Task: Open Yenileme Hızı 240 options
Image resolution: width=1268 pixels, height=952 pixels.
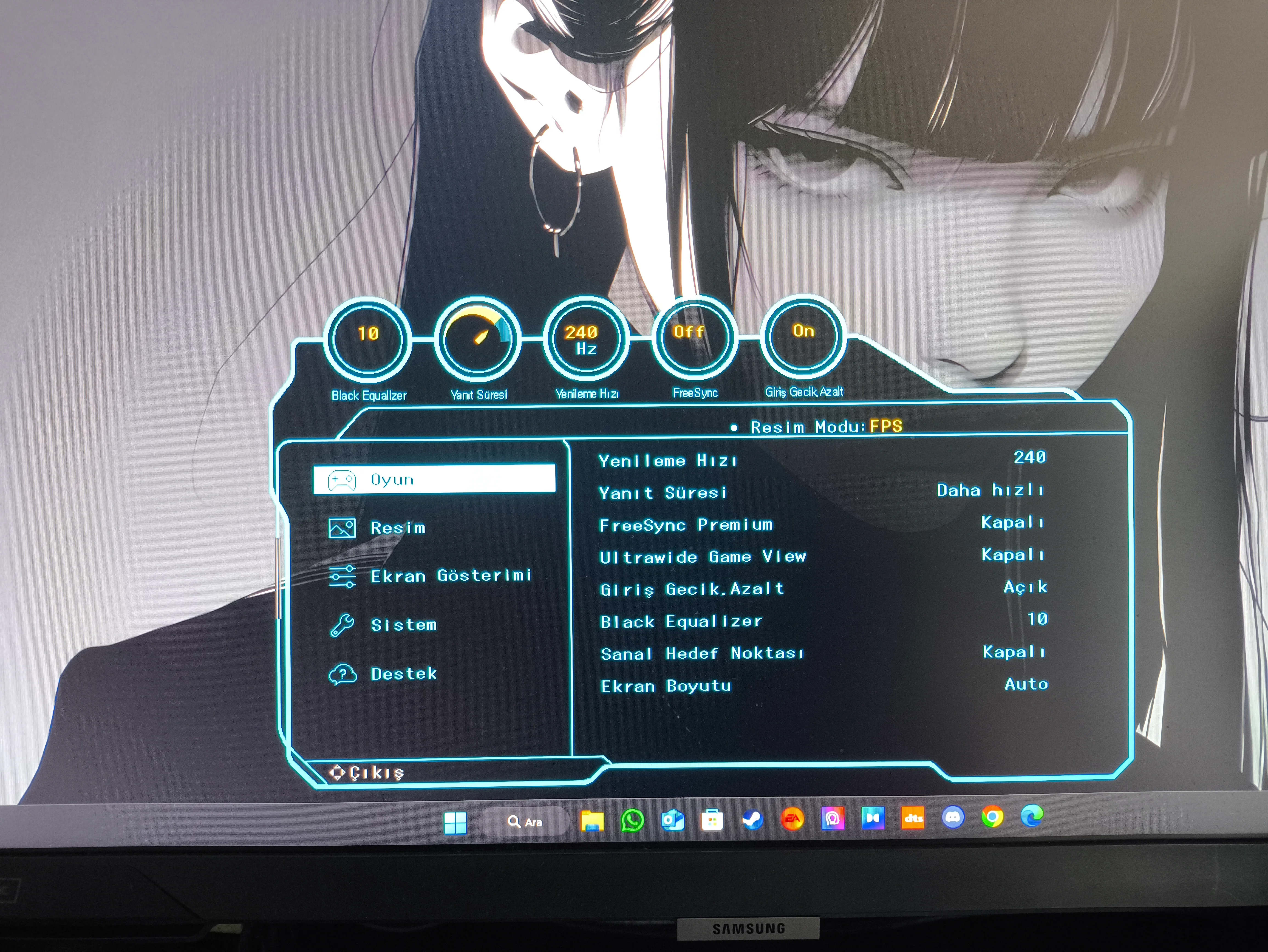Action: (x=1029, y=457)
